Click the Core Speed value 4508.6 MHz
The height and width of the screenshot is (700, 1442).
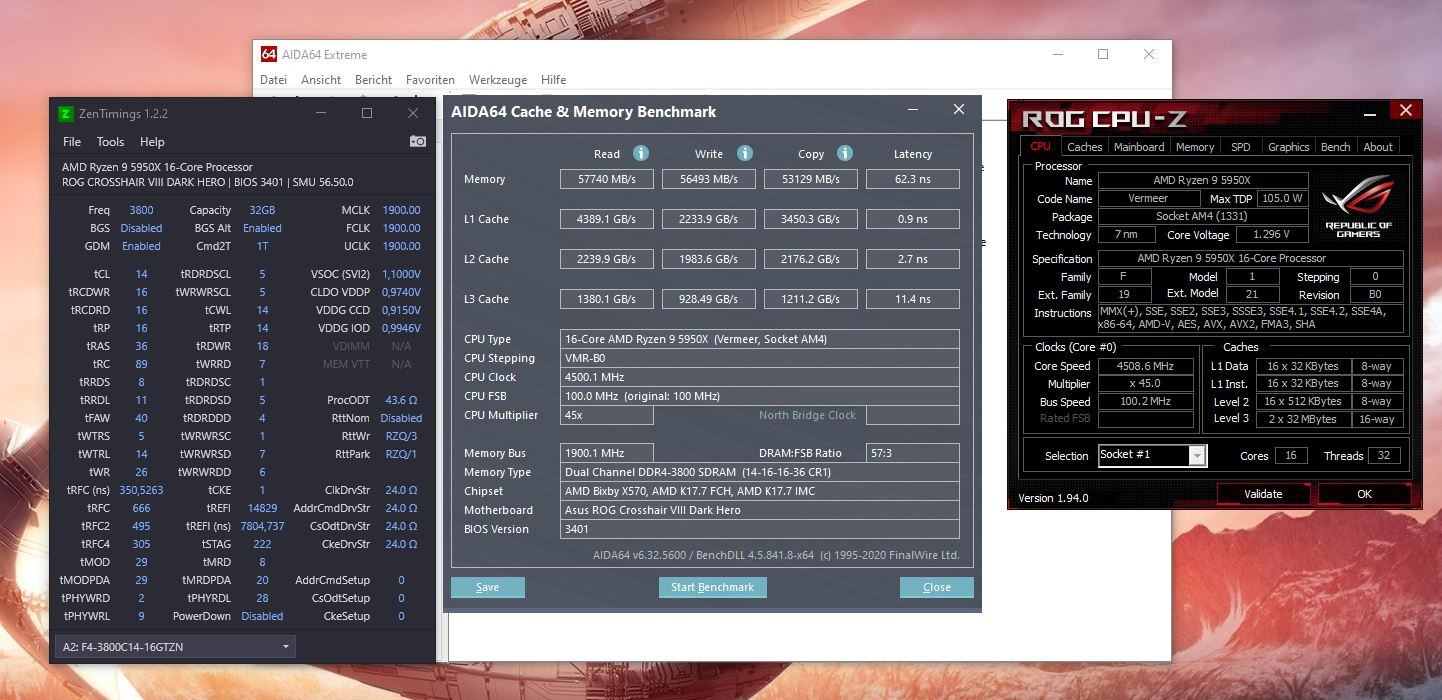point(1145,366)
